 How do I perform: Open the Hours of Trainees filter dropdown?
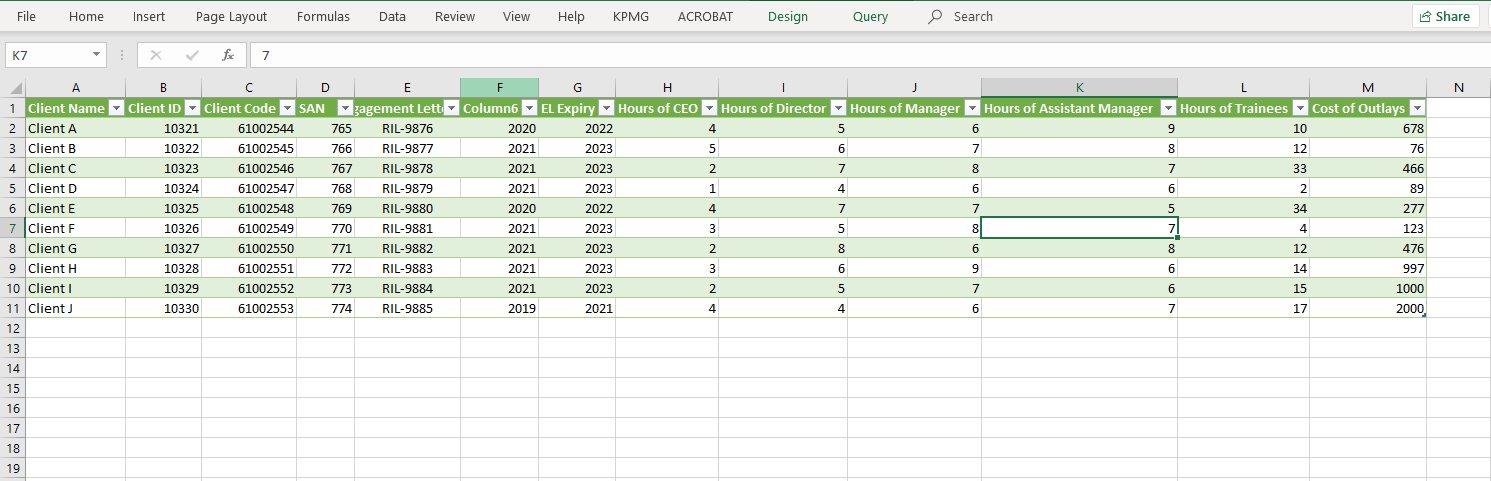[1299, 108]
